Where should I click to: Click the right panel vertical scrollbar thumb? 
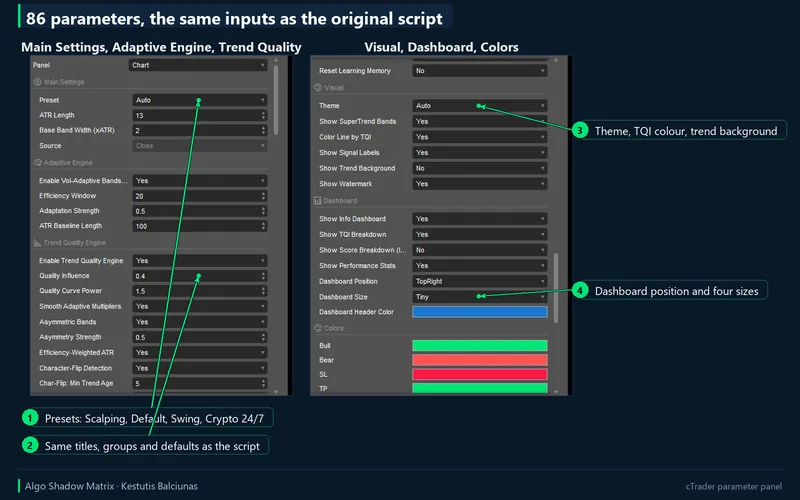[556, 288]
